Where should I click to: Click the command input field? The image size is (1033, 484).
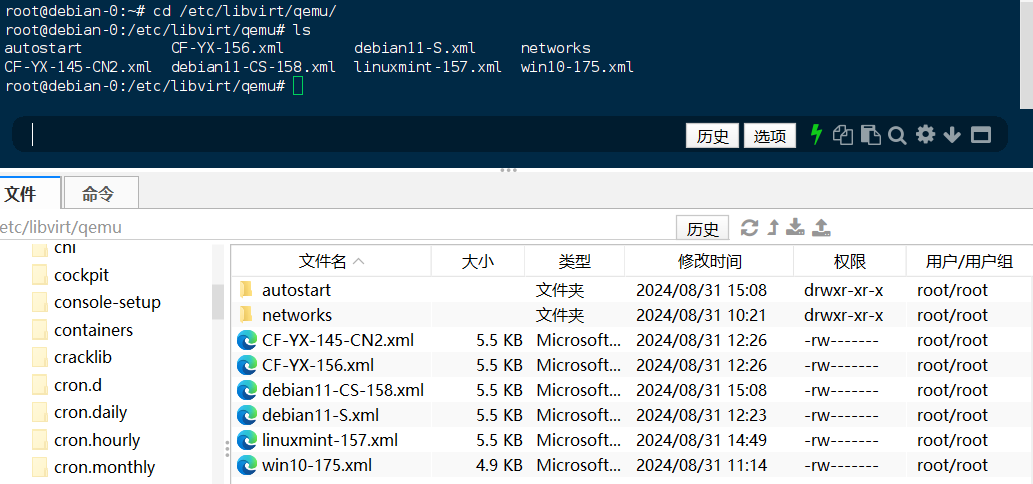350,135
